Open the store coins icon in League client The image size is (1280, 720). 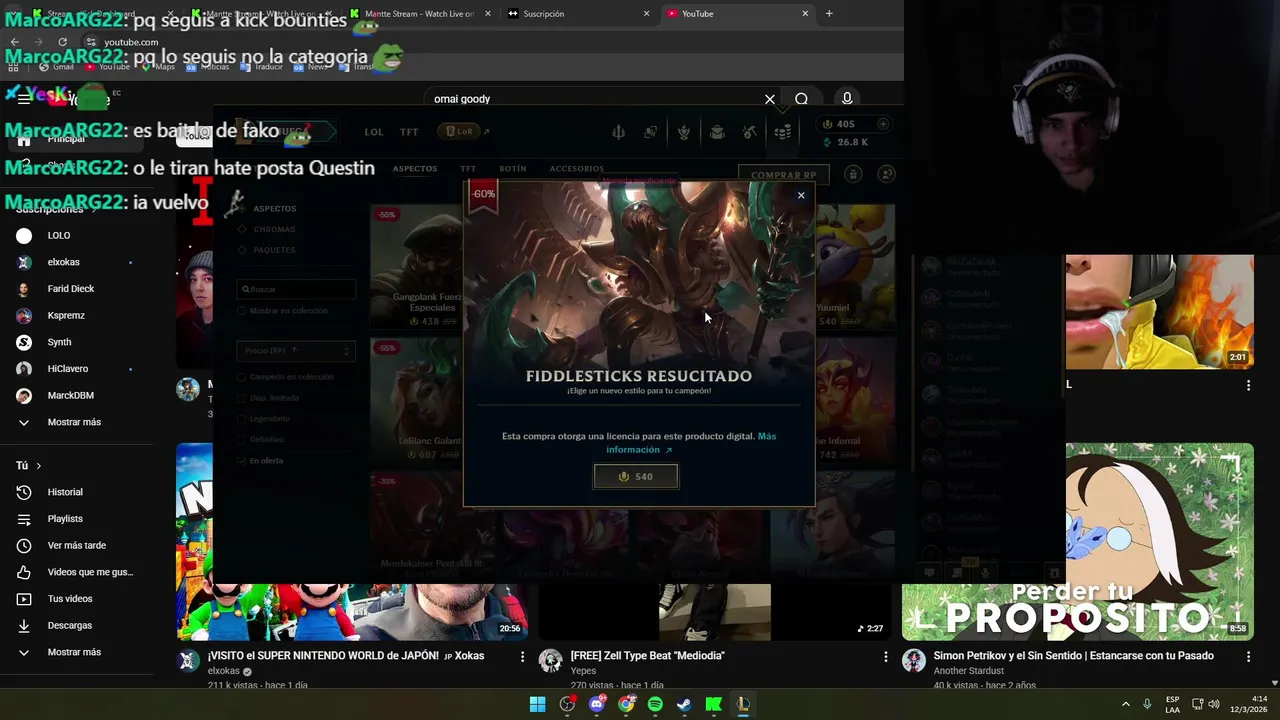coord(783,132)
